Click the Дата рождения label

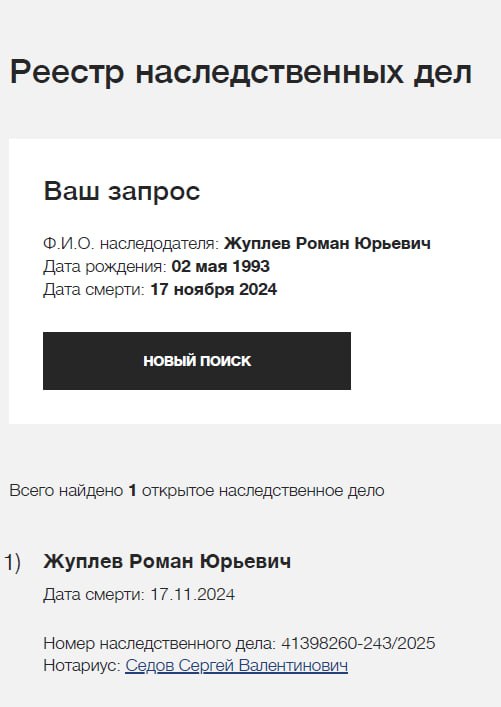click(105, 267)
